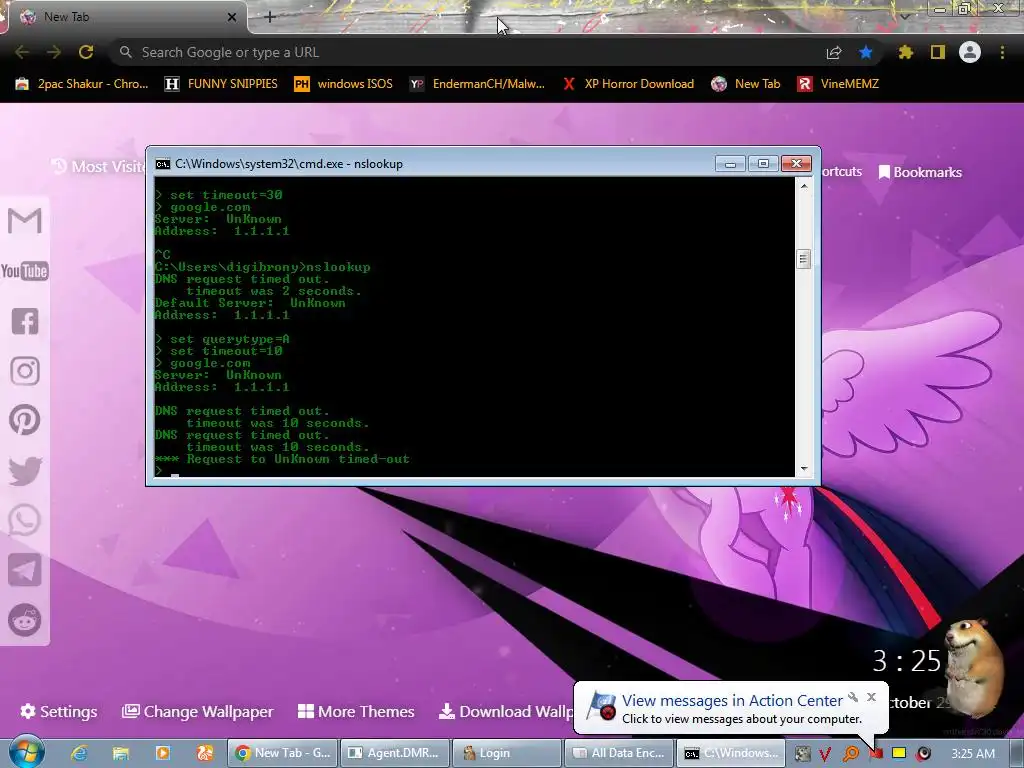1024x768 pixels.
Task: Open the Twitter sidebar shortcut
Action: pyautogui.click(x=25, y=471)
